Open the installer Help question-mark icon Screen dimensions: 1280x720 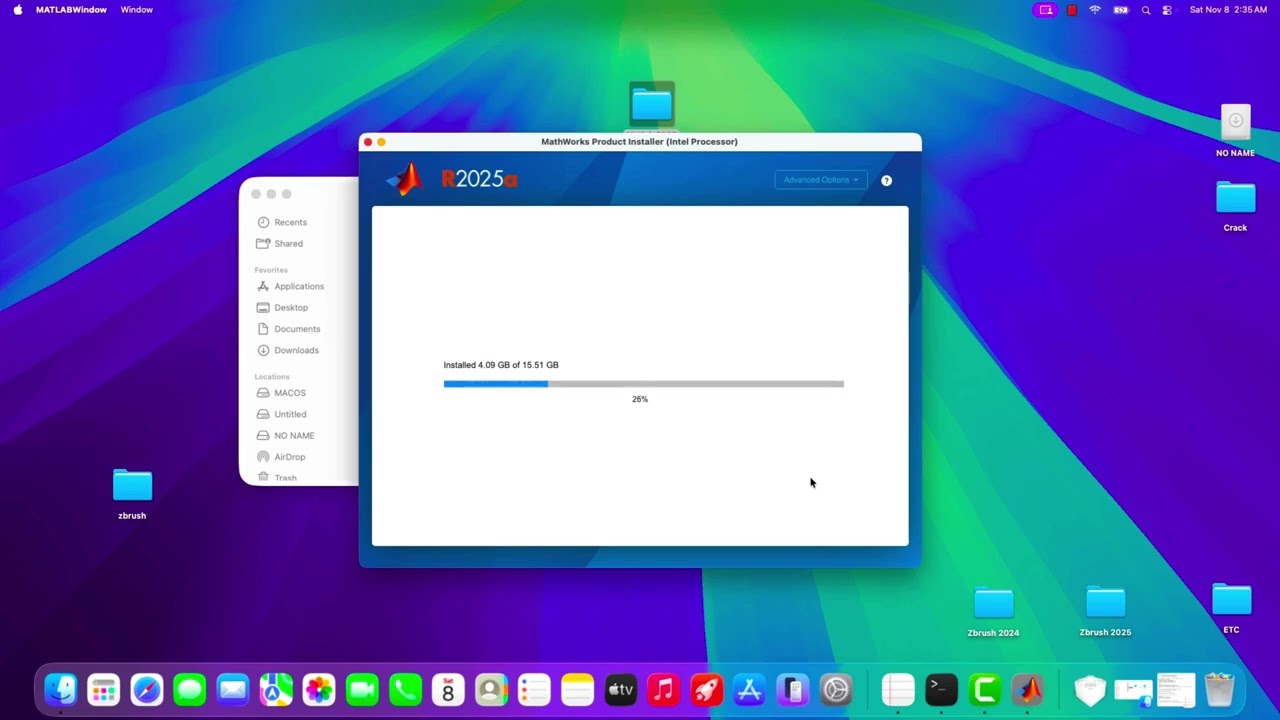(886, 181)
